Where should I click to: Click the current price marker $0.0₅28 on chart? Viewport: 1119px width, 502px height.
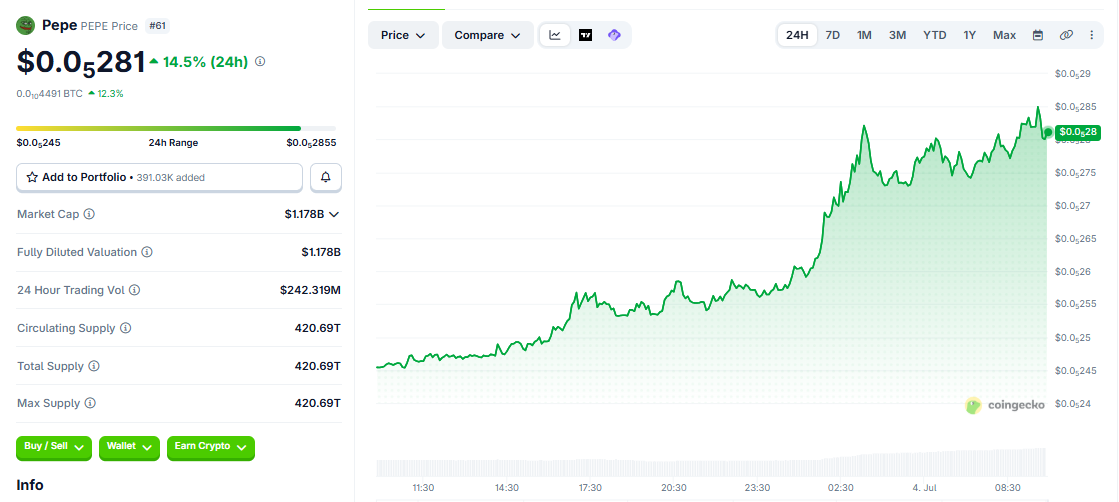coord(1078,131)
